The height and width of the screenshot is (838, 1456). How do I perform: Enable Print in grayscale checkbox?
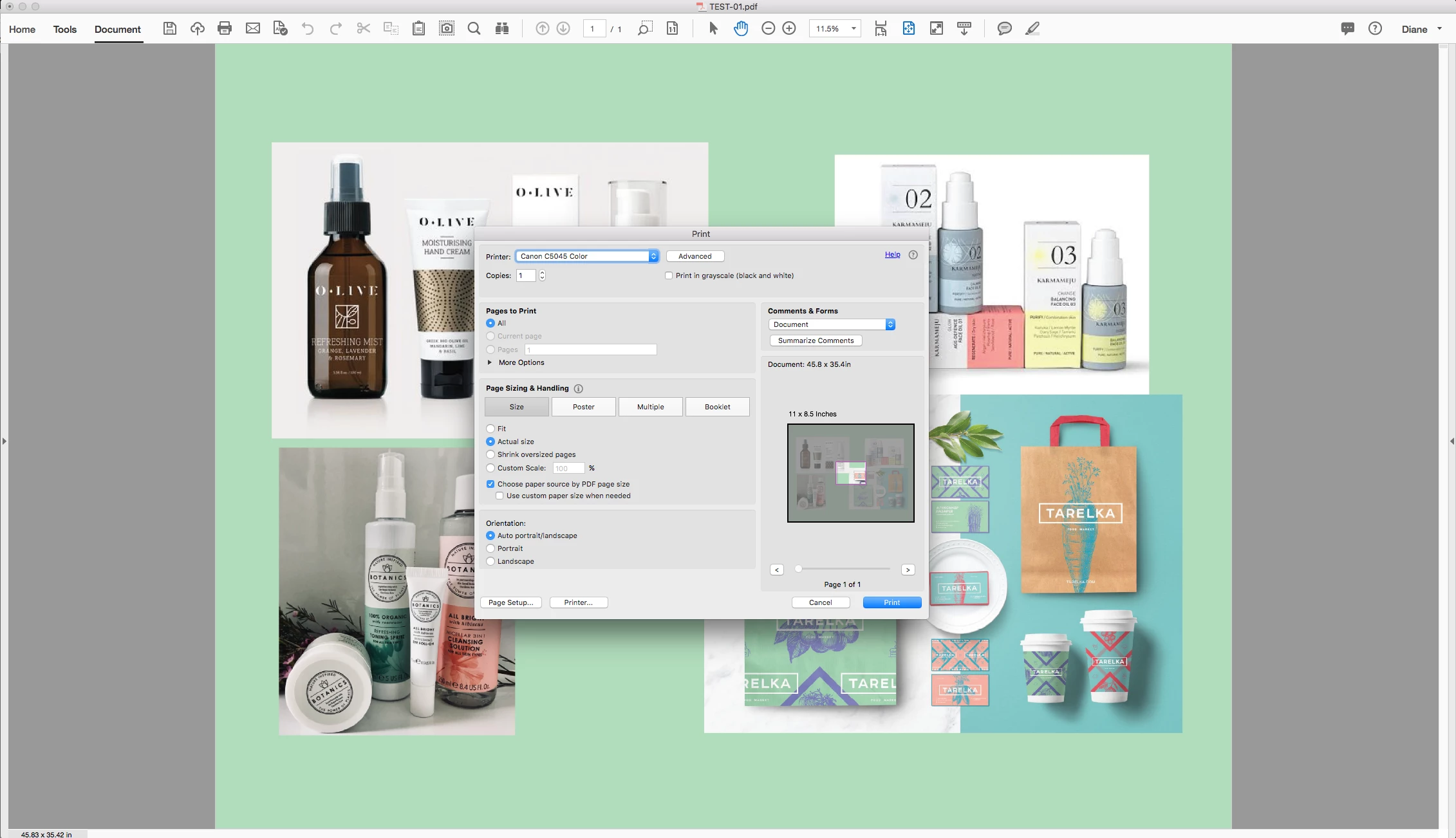[669, 275]
